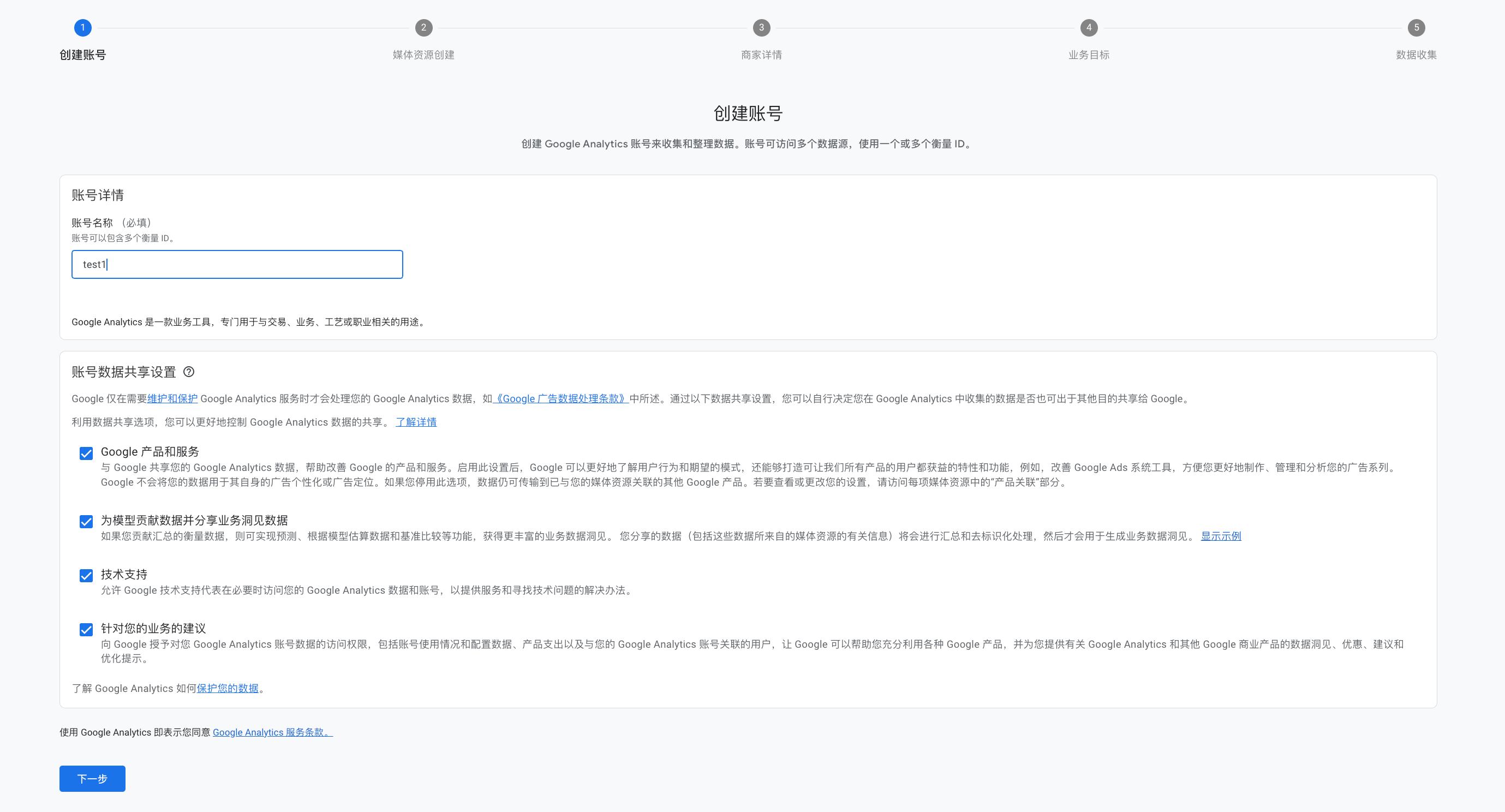The image size is (1505, 812).
Task: Click the step 2 circle 媒体资源创建
Action: tap(423, 27)
